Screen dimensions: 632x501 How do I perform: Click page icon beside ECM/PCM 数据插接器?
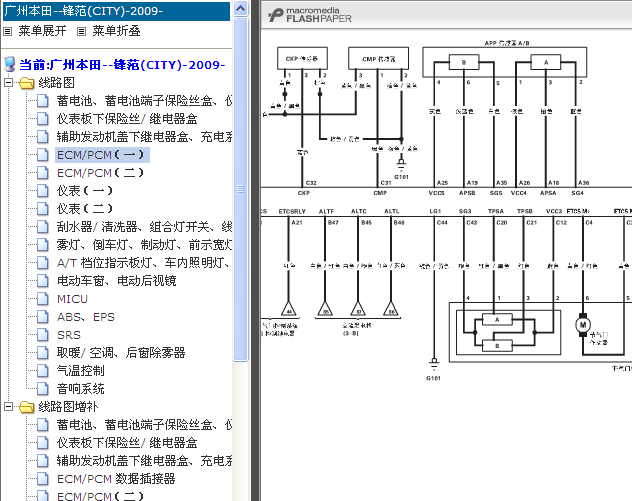coord(43,479)
